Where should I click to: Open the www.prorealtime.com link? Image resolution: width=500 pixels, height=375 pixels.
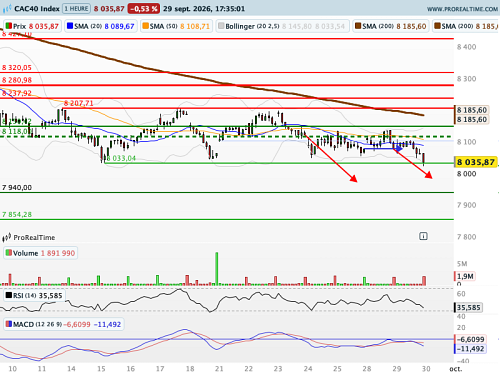tap(462, 9)
